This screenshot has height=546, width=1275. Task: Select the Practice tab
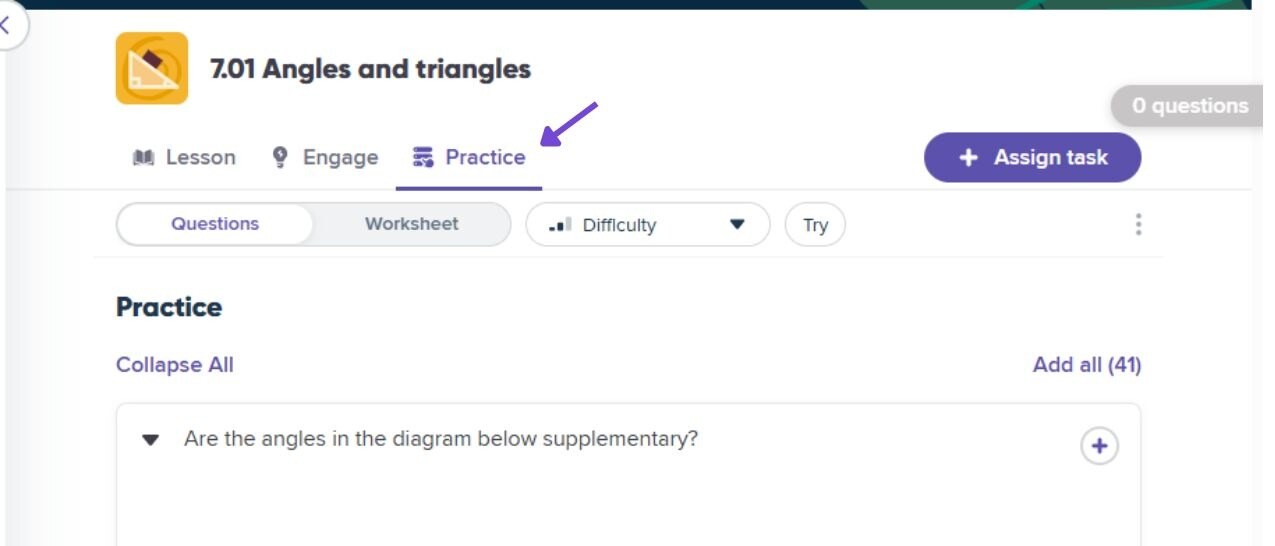point(469,157)
